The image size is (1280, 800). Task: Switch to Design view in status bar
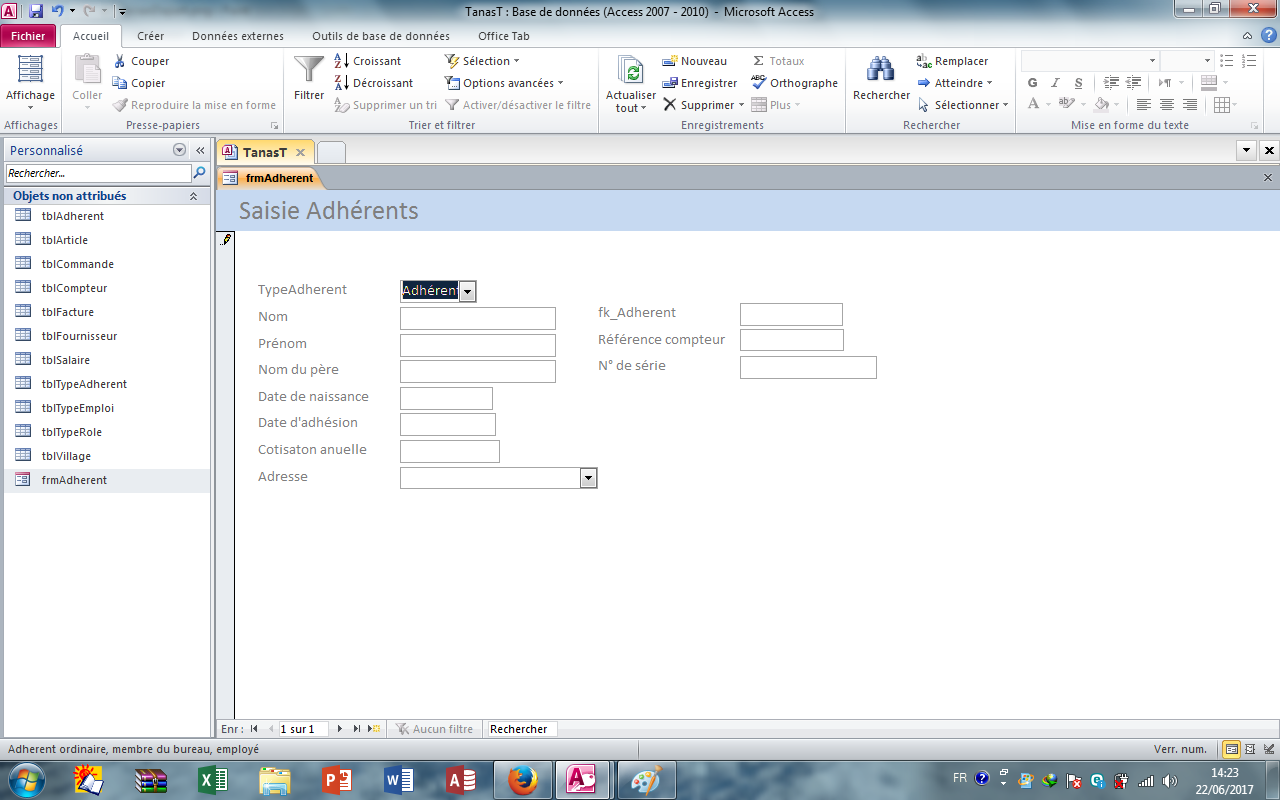[1267, 749]
